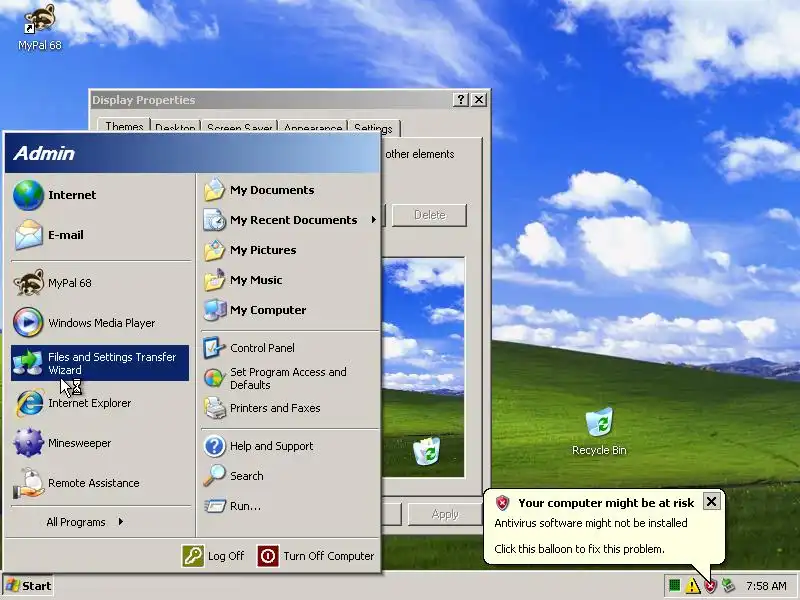Start Minesweeper mine icon
Image resolution: width=800 pixels, height=600 pixels.
coord(28,442)
